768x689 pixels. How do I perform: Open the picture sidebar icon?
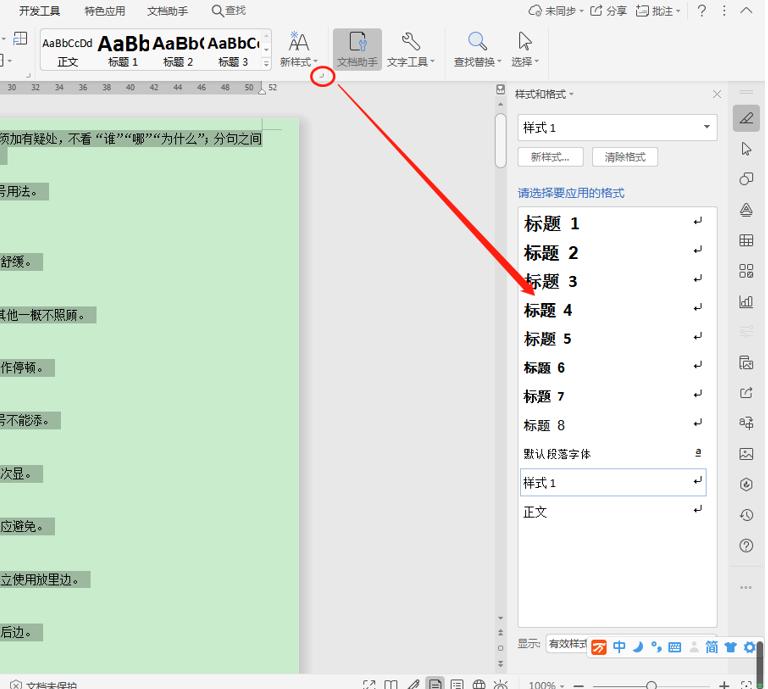pos(746,454)
